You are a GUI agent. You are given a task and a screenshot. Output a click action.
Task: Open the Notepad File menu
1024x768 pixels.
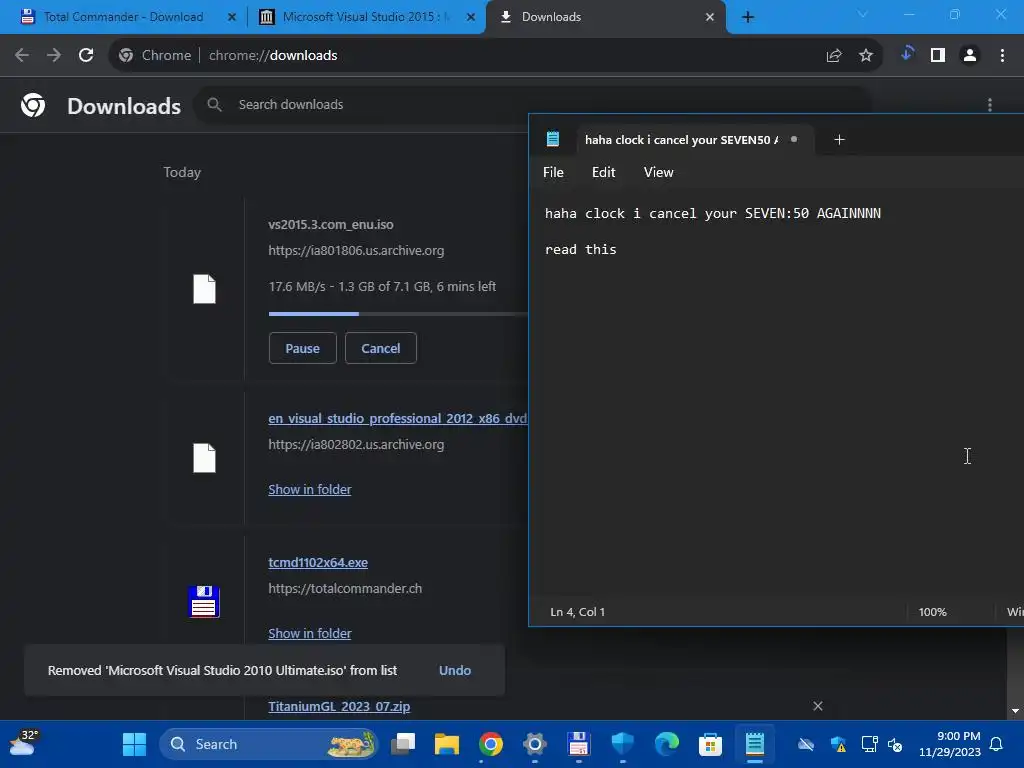click(553, 172)
